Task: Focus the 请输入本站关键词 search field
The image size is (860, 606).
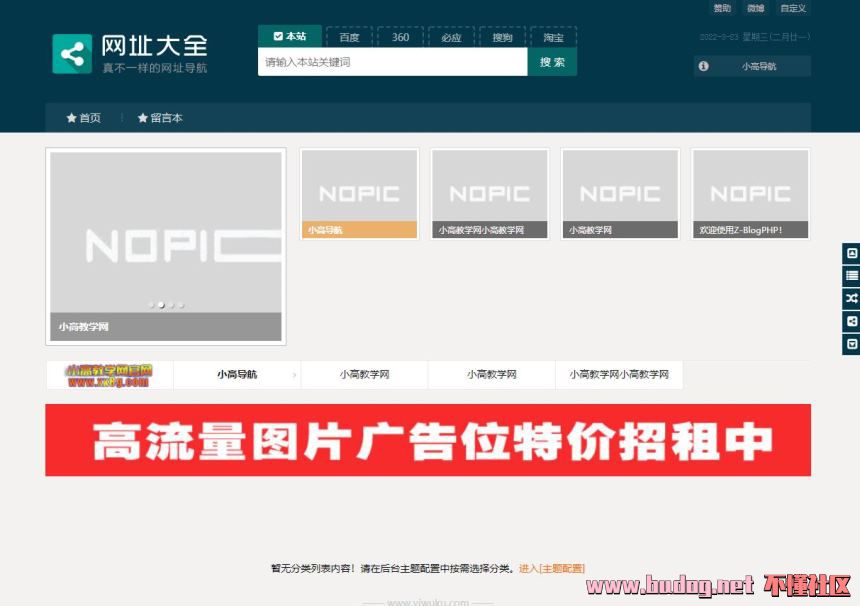Action: tap(393, 62)
